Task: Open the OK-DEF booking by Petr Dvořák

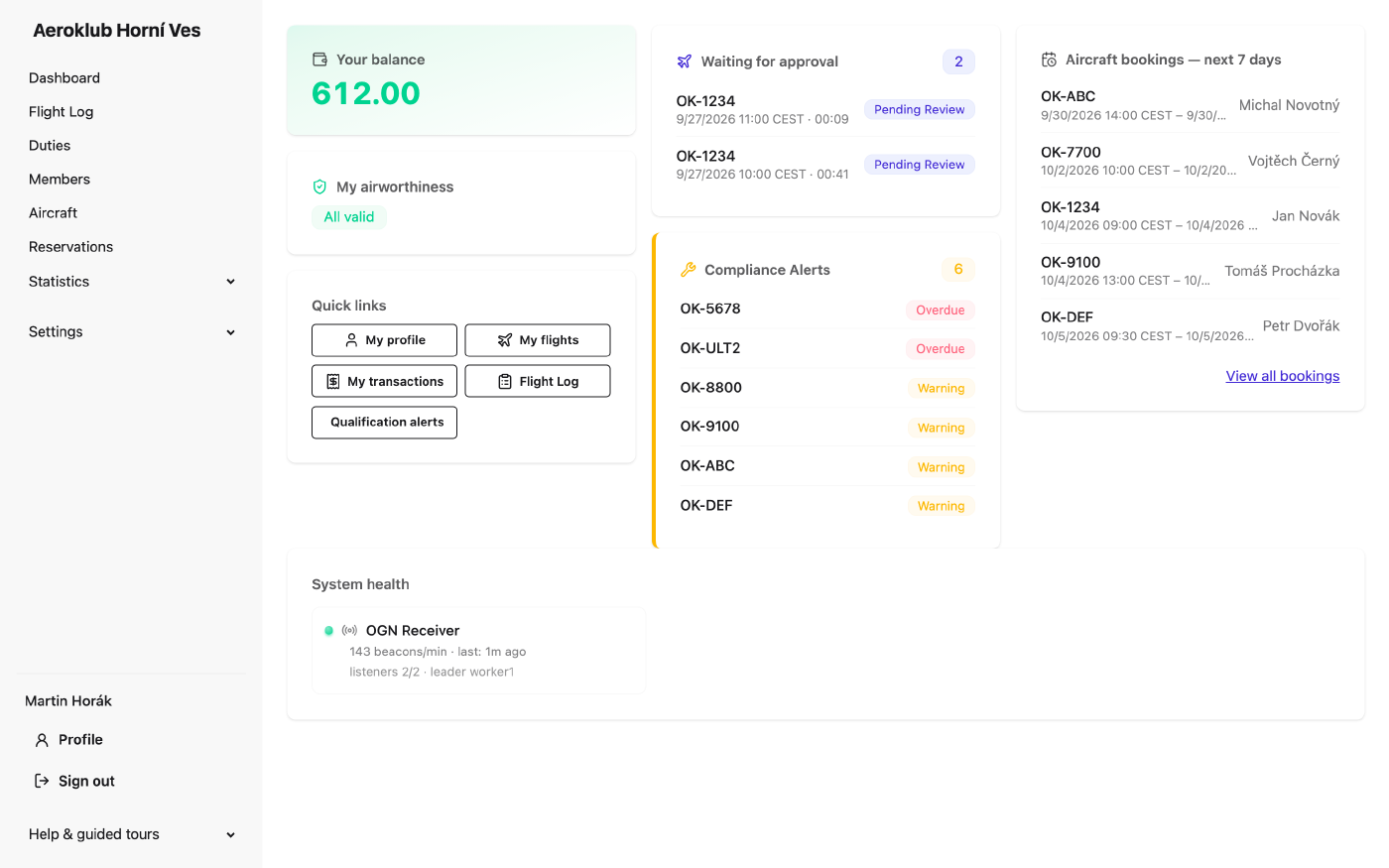Action: pos(1190,326)
